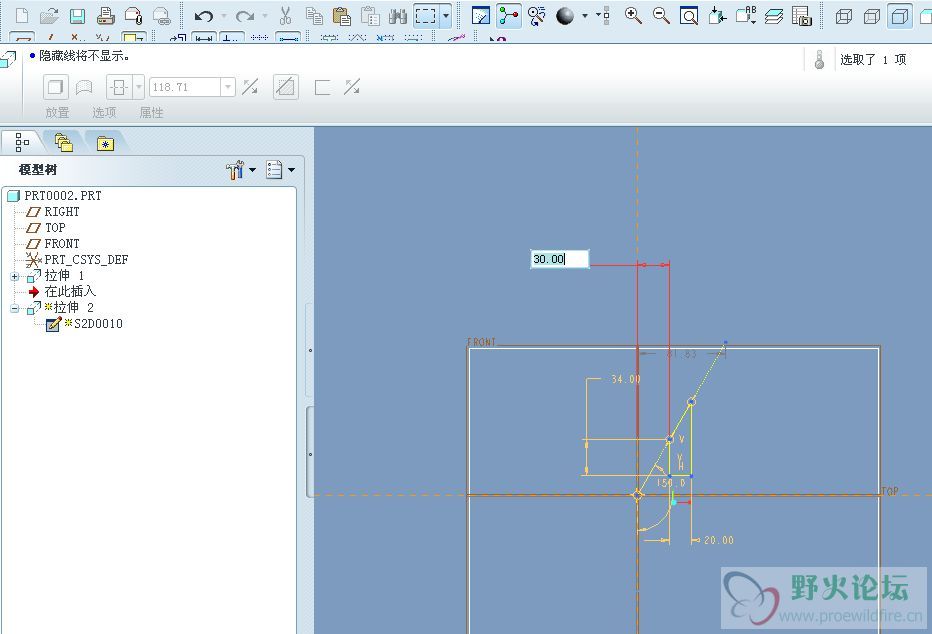Viewport: 932px width, 634px height.
Task: Create a new file with the New icon
Action: point(21,16)
